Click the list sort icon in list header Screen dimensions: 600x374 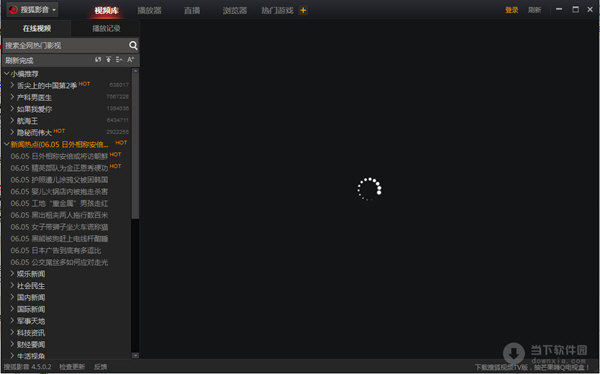click(x=119, y=60)
